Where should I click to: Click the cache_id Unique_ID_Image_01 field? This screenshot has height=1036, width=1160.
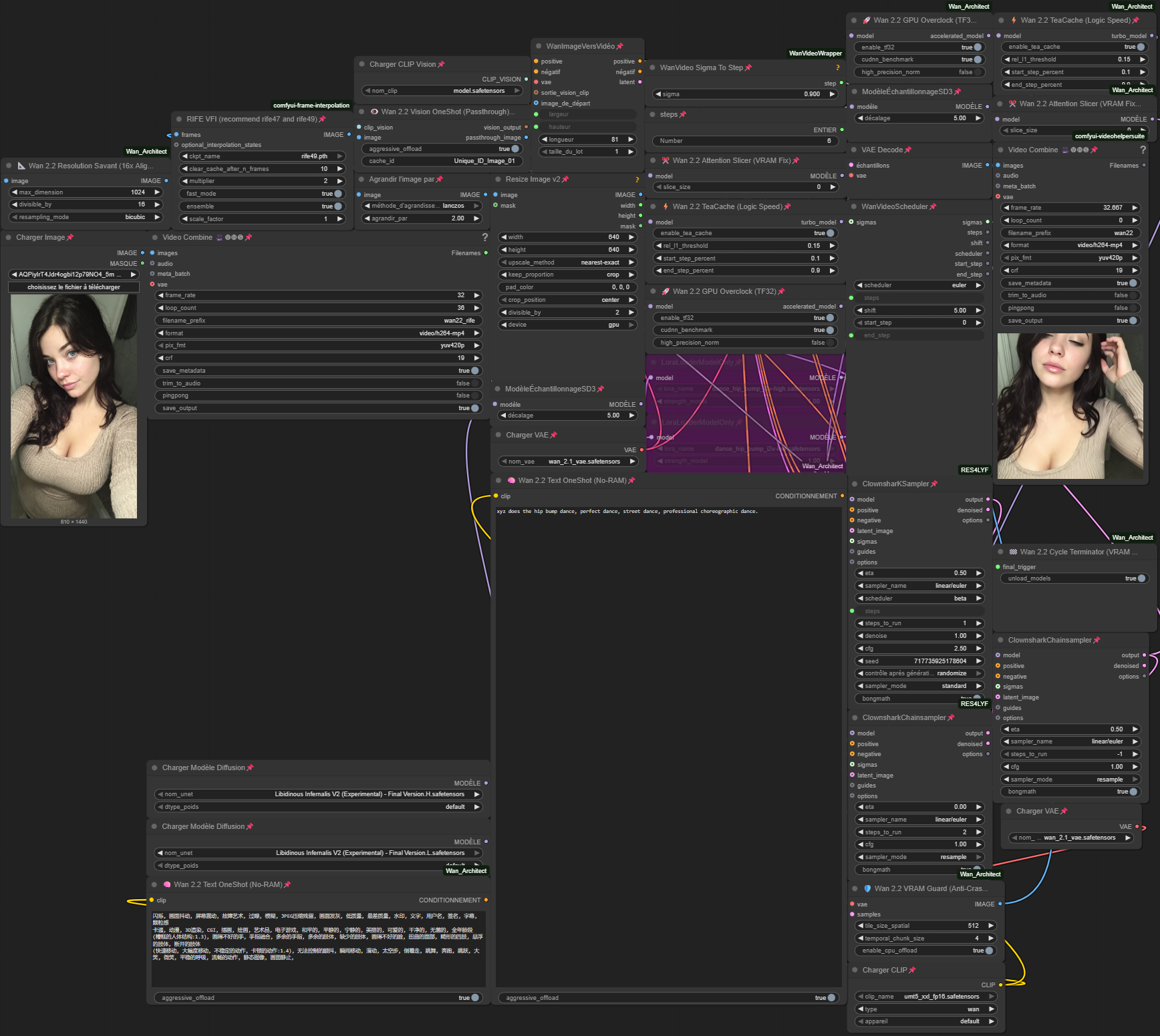(441, 161)
